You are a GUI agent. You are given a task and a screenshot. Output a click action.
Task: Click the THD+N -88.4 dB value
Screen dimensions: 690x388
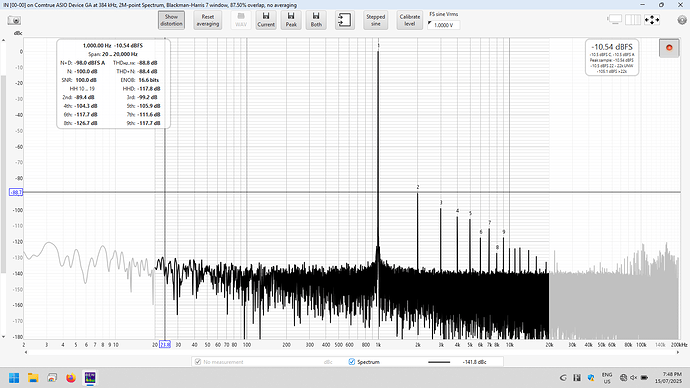coord(147,71)
